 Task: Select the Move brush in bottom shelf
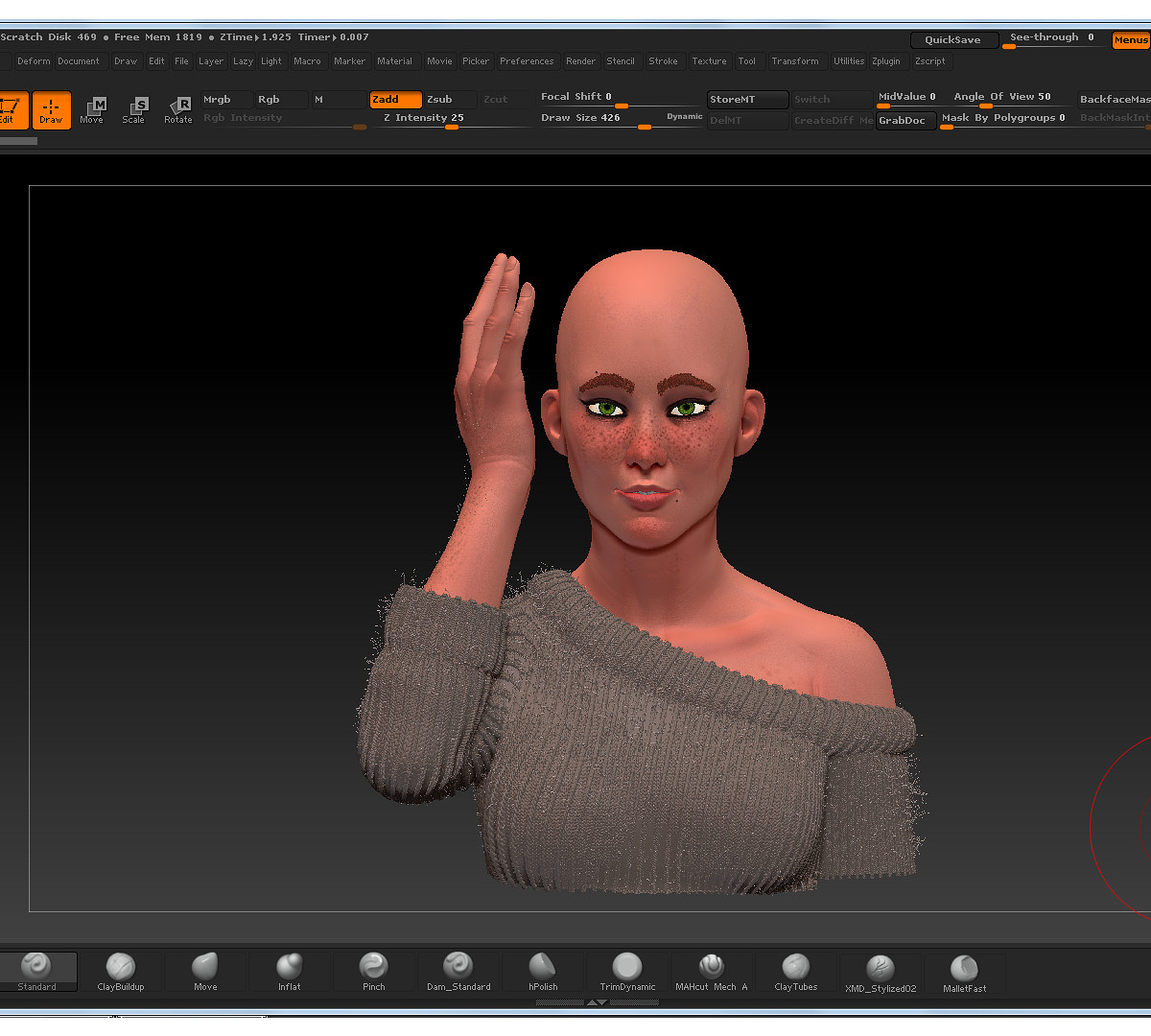205,971
